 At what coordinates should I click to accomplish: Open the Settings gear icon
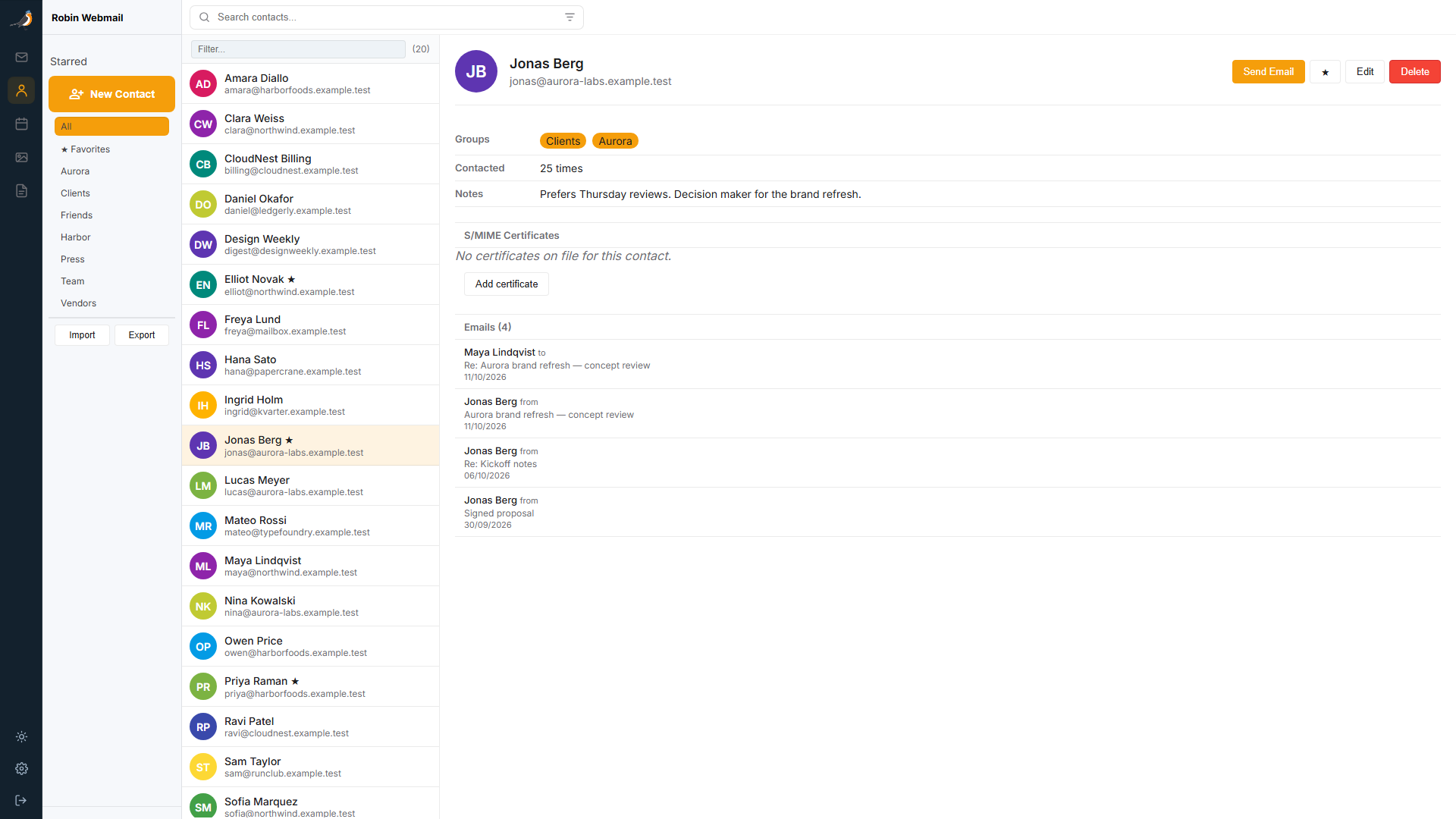coord(21,768)
